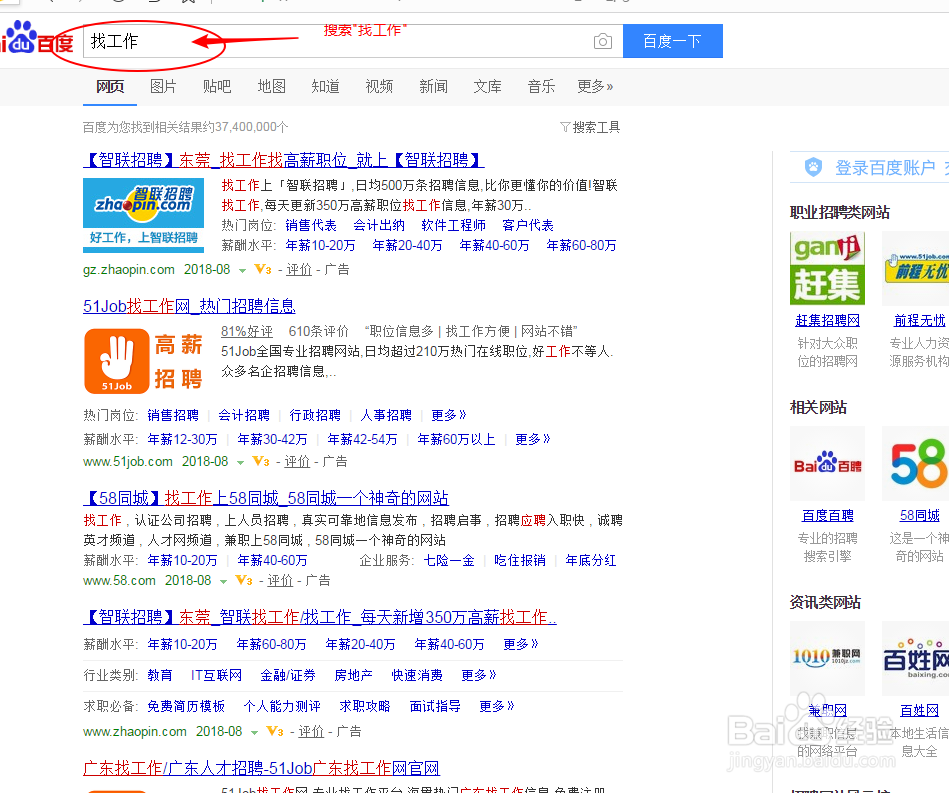Click the 七险一金 link

pos(449,561)
